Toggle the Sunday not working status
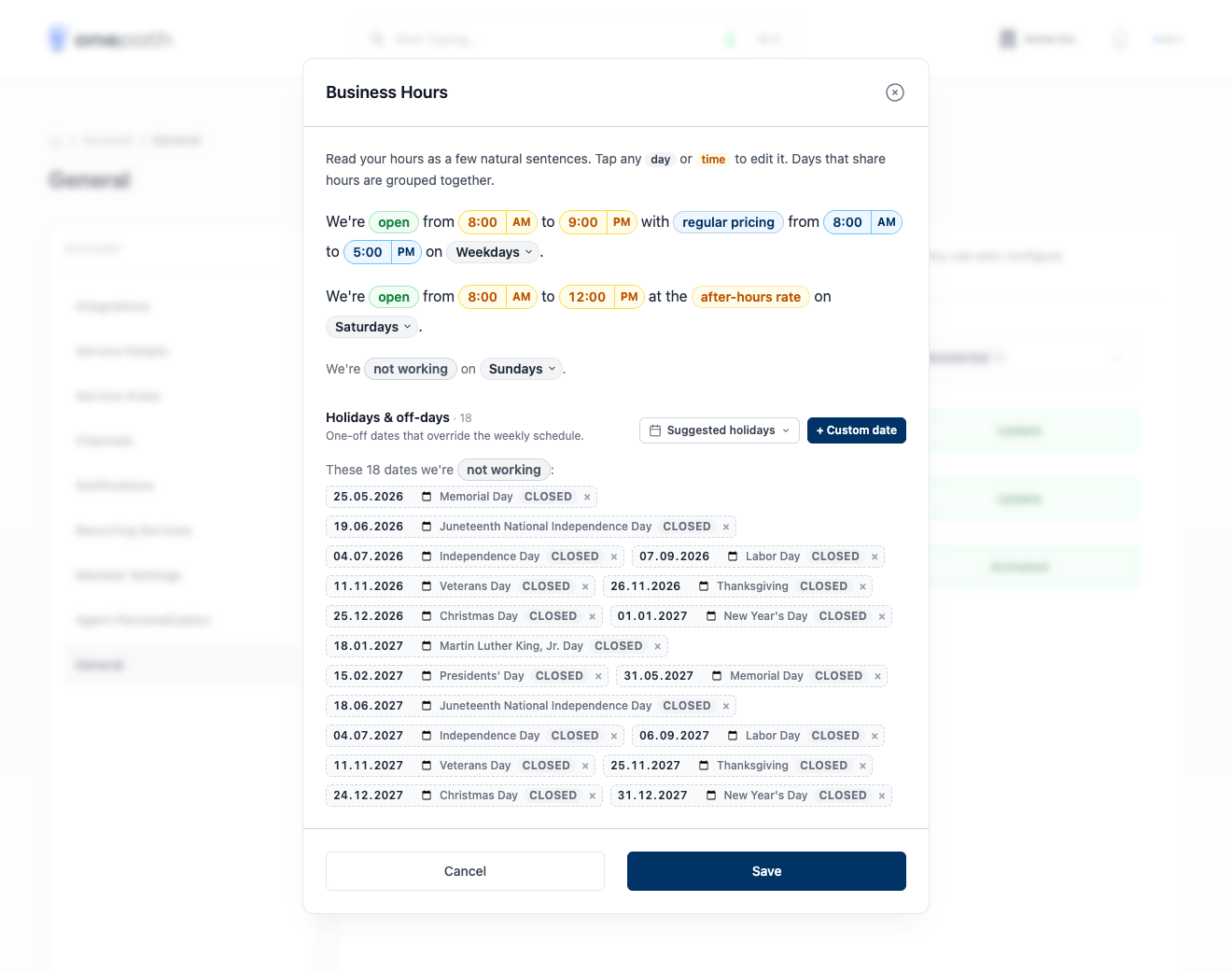The width and height of the screenshot is (1232, 972). coord(411,369)
